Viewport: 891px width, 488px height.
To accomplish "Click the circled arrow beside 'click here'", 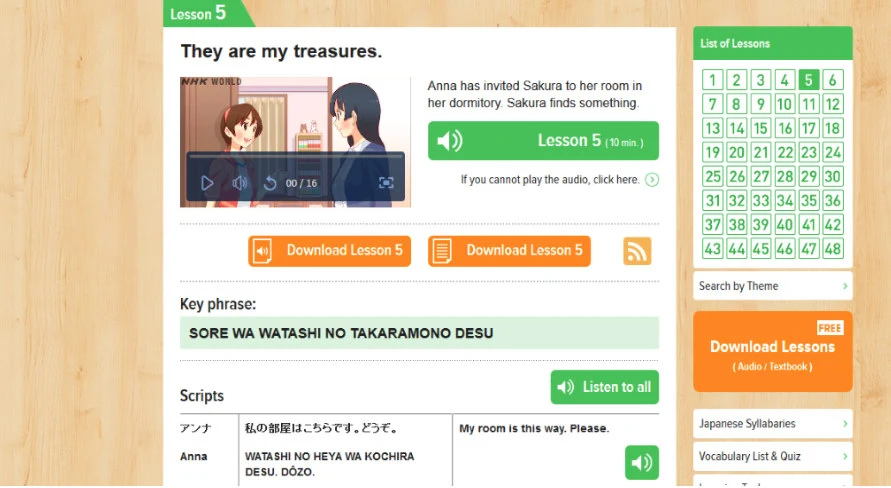I will pos(652,180).
